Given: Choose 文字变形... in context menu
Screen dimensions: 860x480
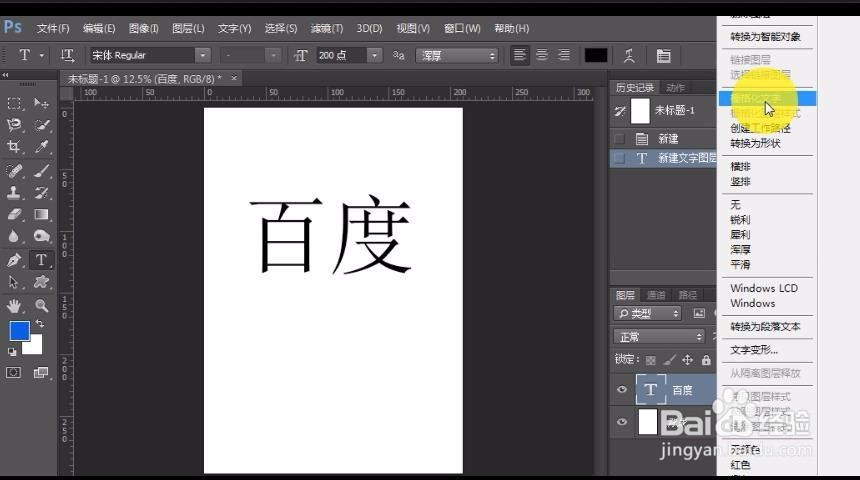Looking at the screenshot, I should click(754, 350).
